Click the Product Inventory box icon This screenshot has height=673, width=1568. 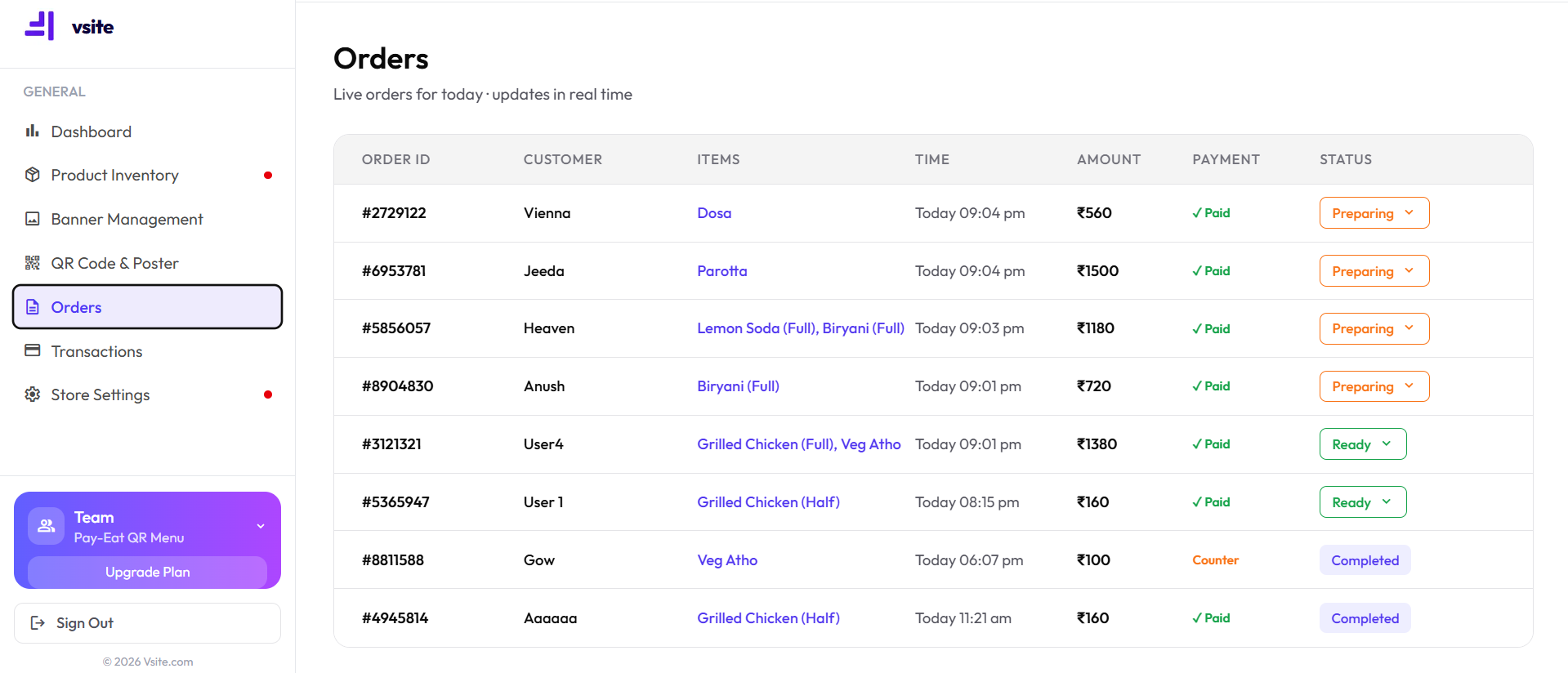(33, 175)
